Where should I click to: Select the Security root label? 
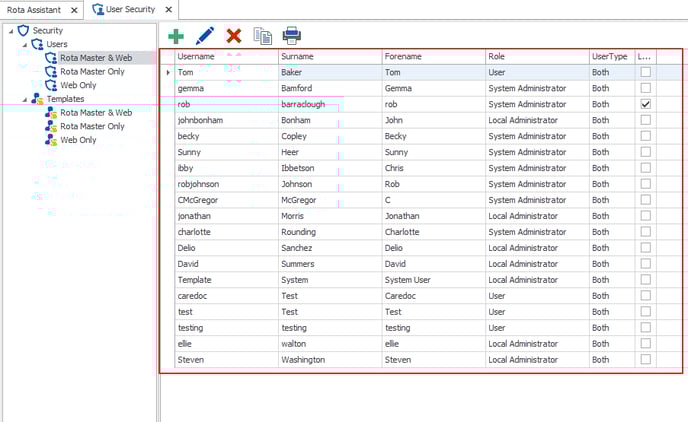pyautogui.click(x=47, y=31)
